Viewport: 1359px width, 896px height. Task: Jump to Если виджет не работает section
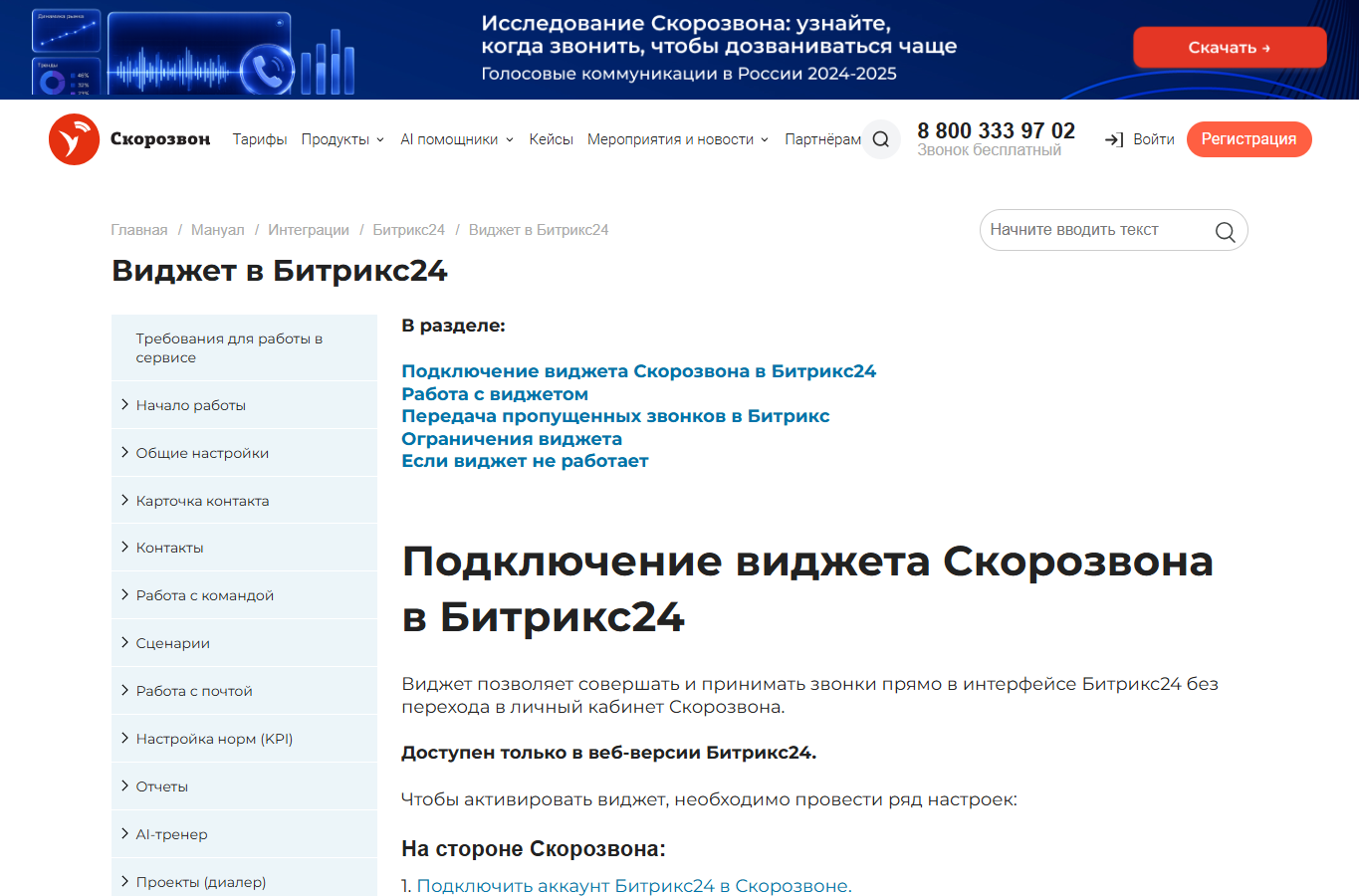click(525, 461)
